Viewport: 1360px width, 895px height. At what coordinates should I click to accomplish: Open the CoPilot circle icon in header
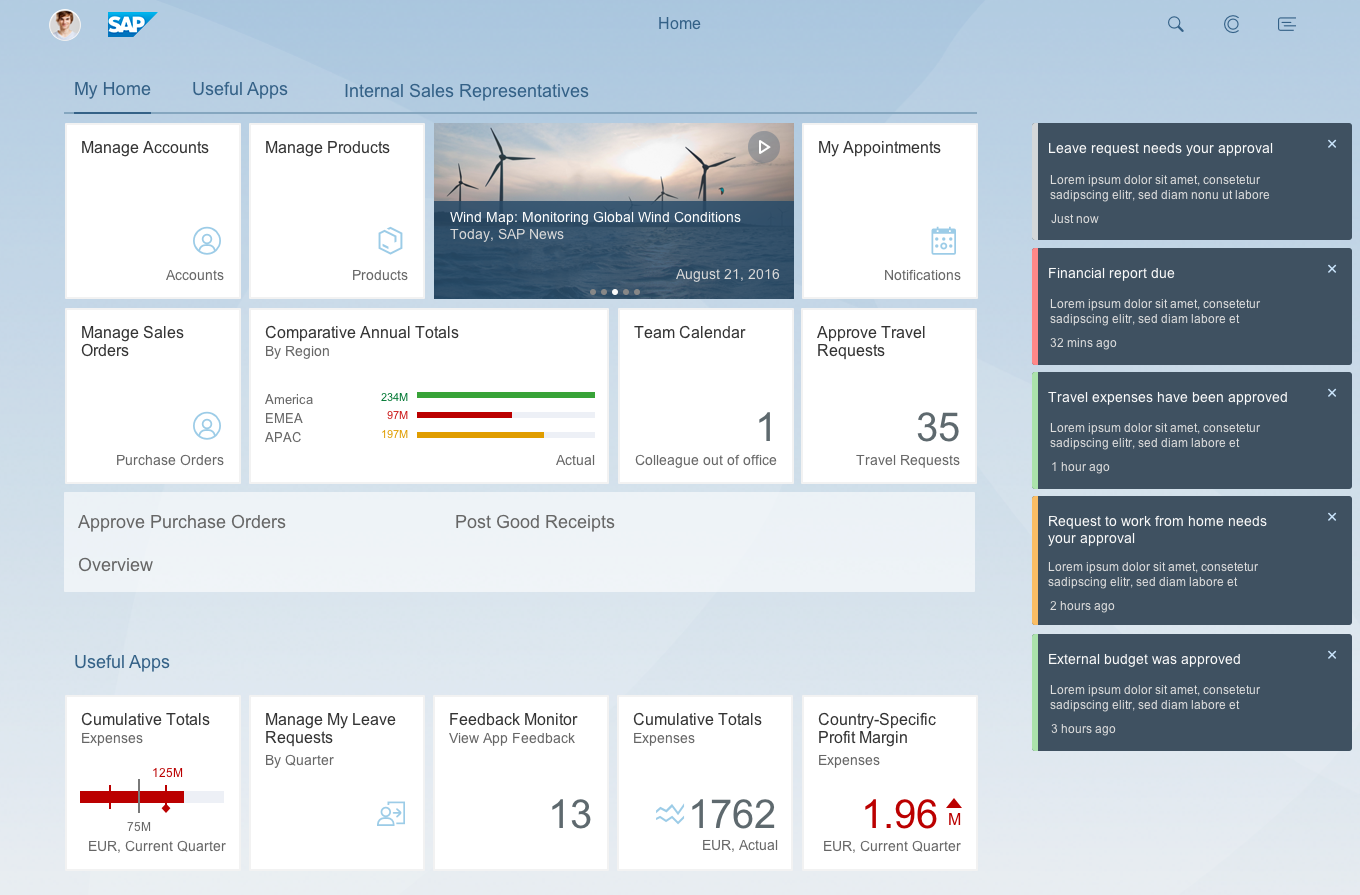[1232, 24]
